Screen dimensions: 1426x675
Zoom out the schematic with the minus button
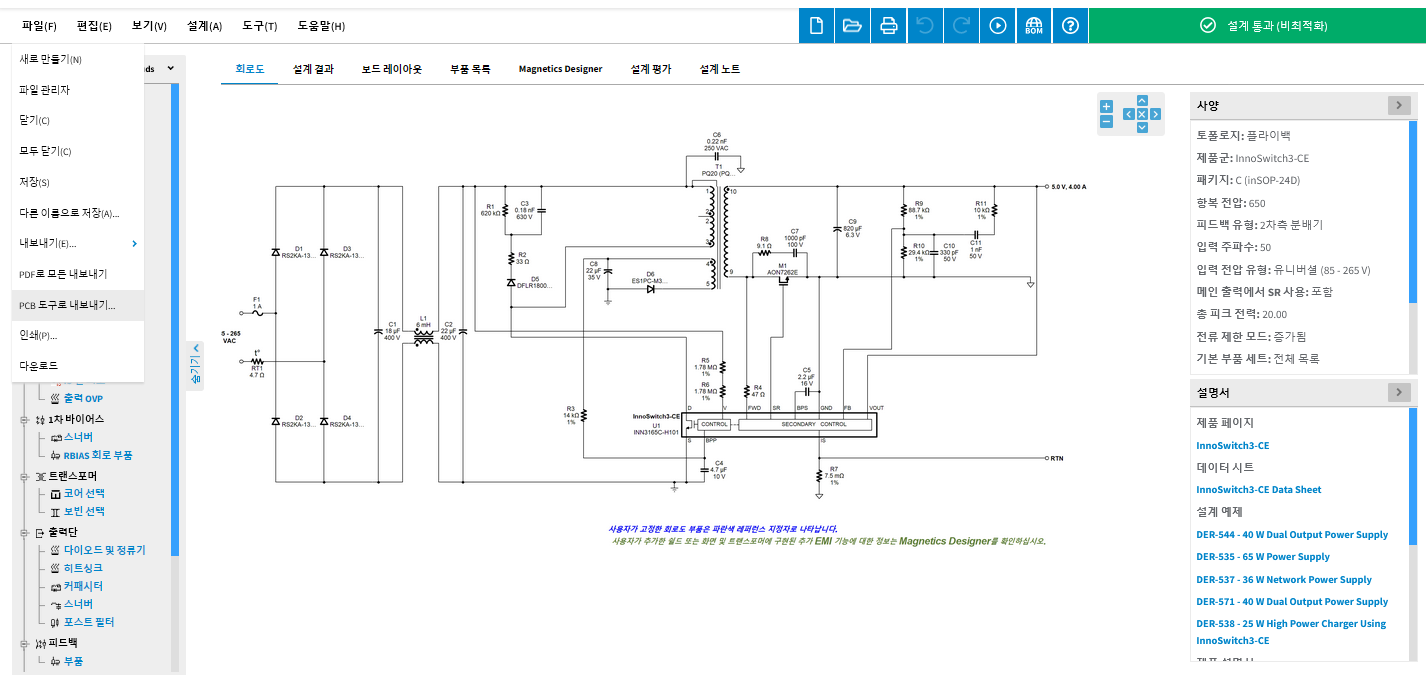pos(1106,122)
